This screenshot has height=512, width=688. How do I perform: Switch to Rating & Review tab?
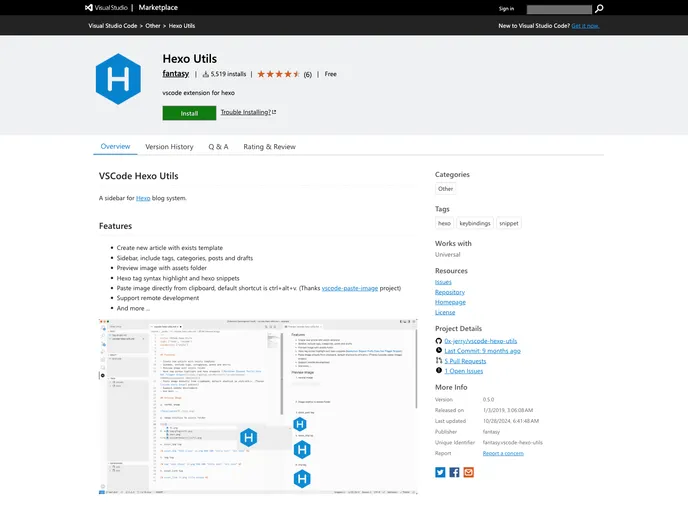pyautogui.click(x=269, y=147)
